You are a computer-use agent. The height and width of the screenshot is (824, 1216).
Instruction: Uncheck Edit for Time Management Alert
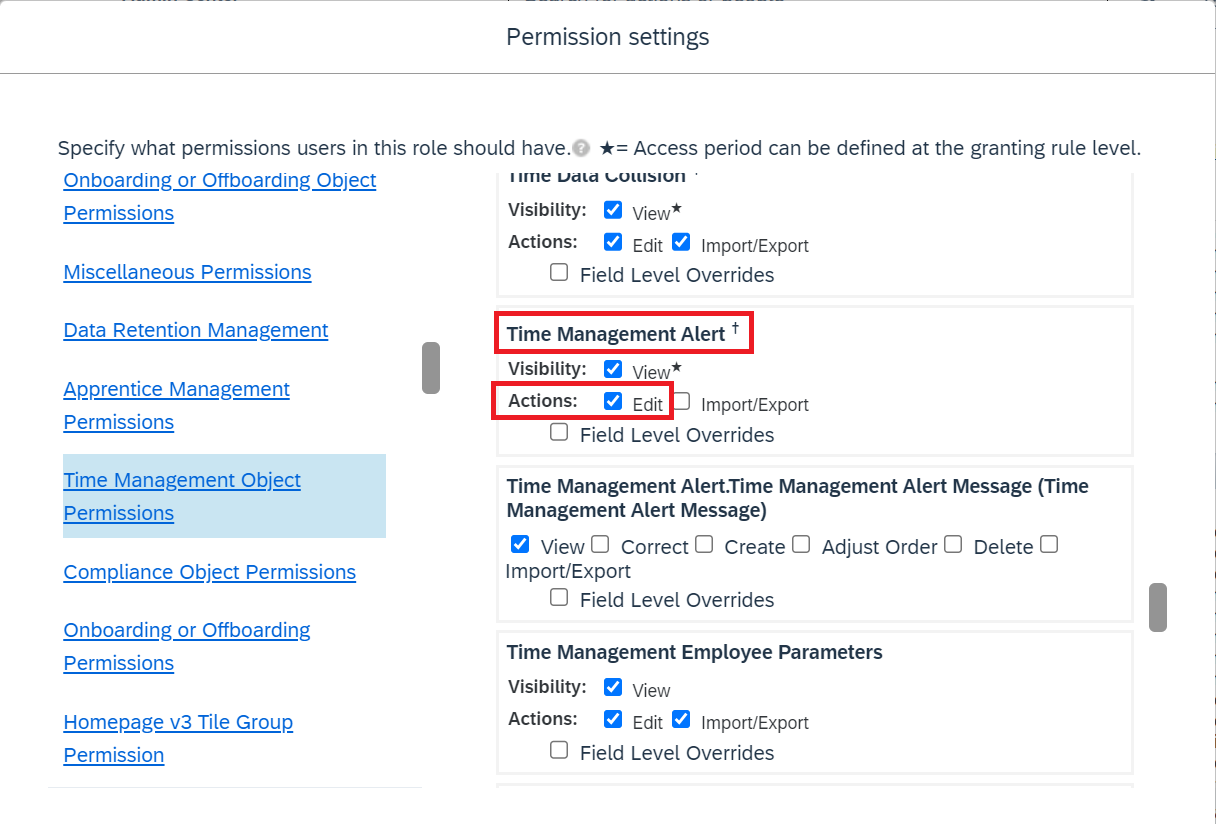click(613, 400)
